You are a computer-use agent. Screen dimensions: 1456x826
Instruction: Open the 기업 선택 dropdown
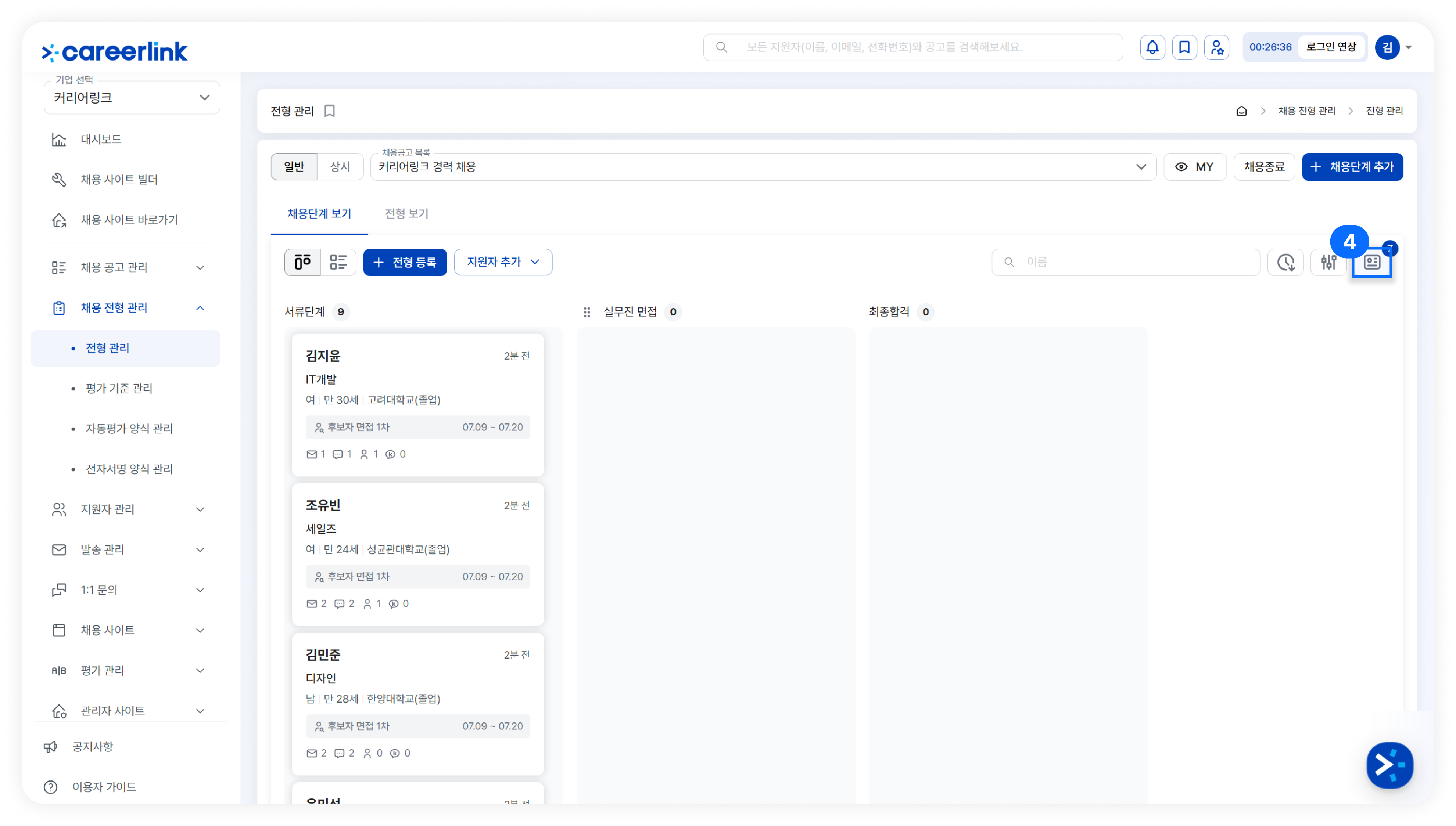click(132, 98)
